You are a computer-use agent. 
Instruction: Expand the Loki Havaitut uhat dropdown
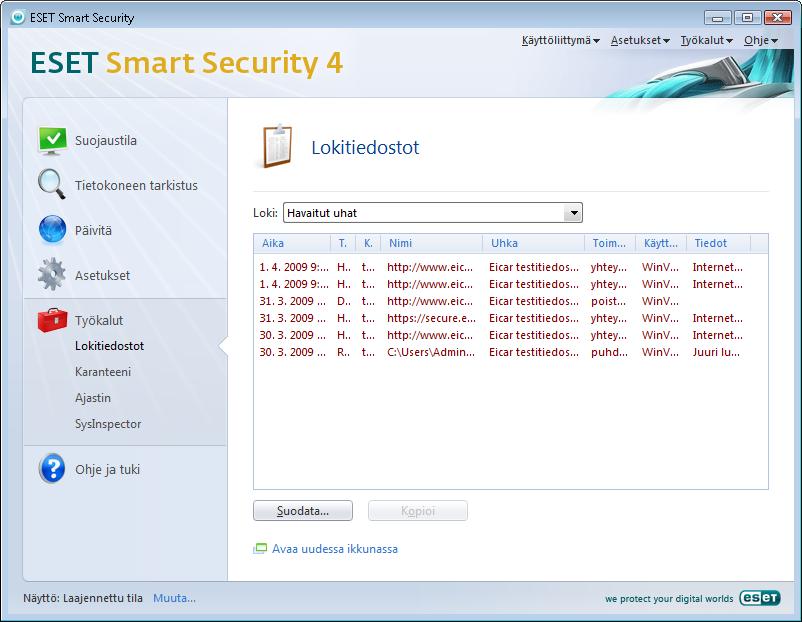[573, 213]
